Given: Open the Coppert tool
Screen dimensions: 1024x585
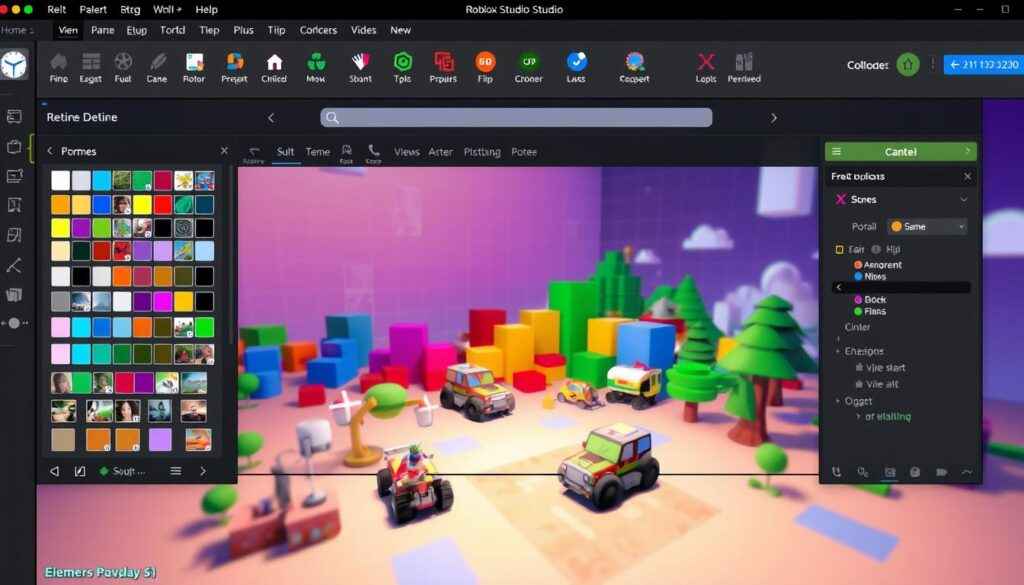Looking at the screenshot, I should (635, 68).
